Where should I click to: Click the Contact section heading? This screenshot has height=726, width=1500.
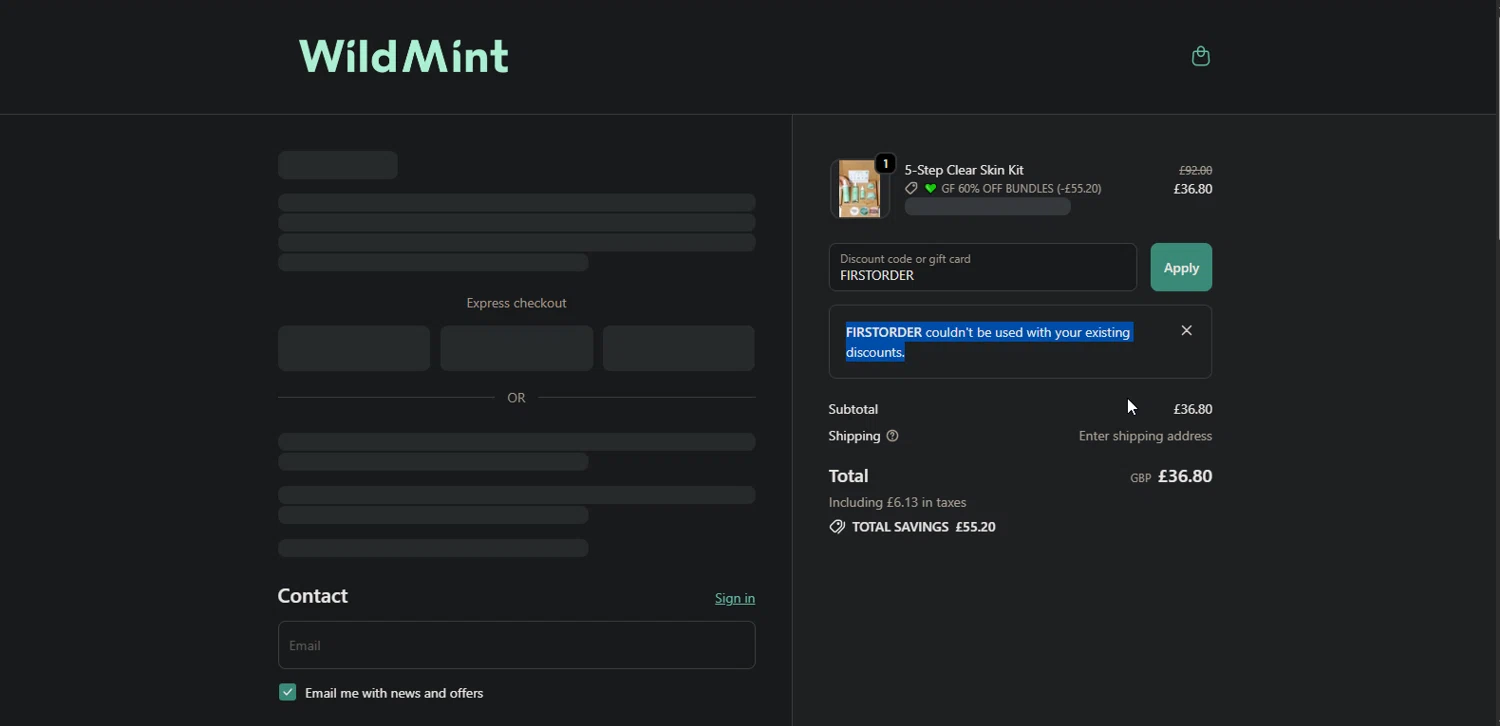tap(313, 596)
